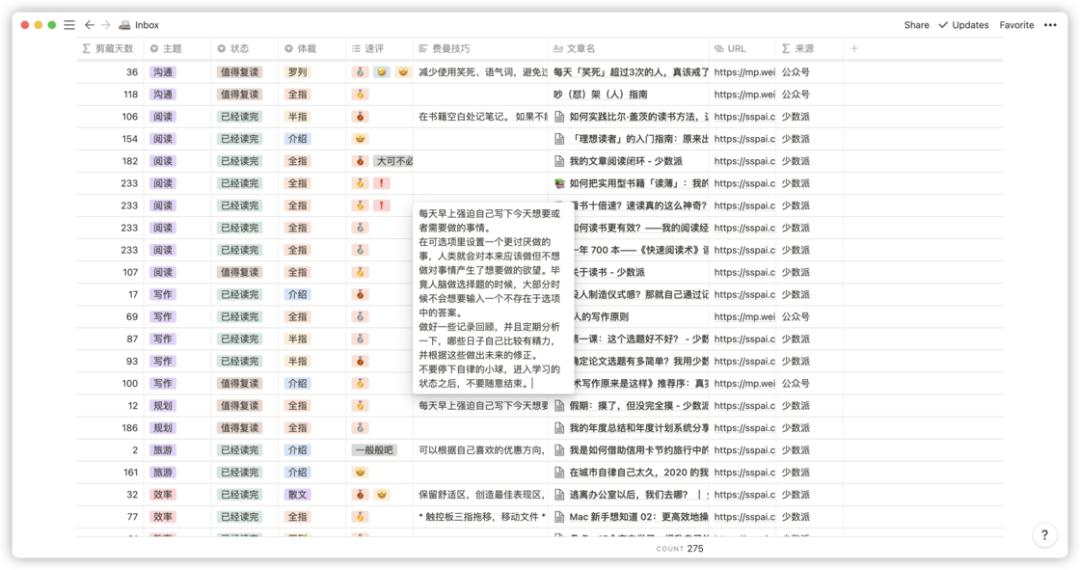
Task: Click page icon beside 我是如何借助信用卡
Action: pyautogui.click(x=560, y=450)
